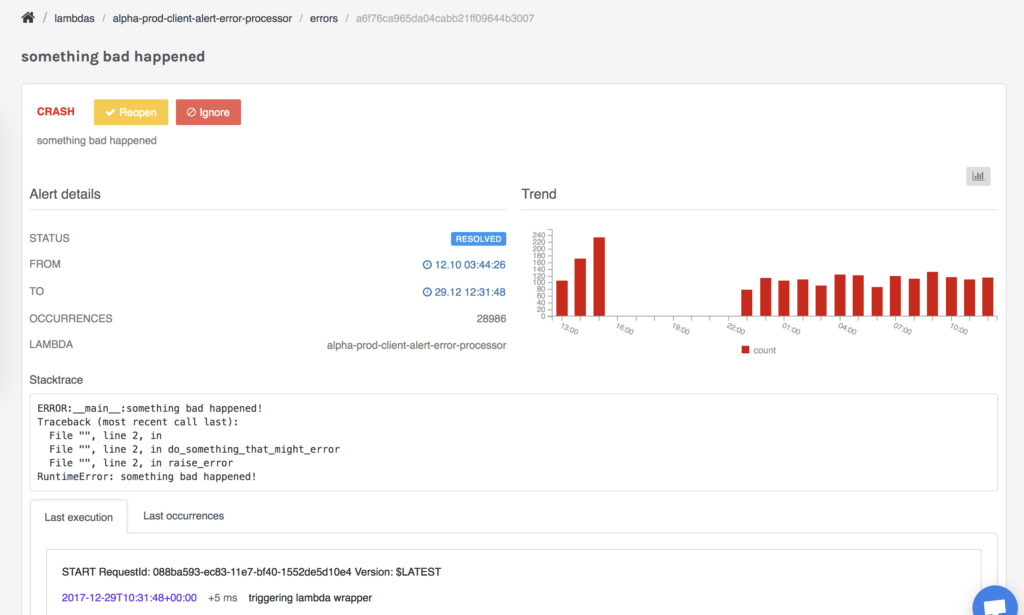The width and height of the screenshot is (1024, 615).
Task: Click the clock icon beside the FROM timestamp
Action: click(x=428, y=264)
